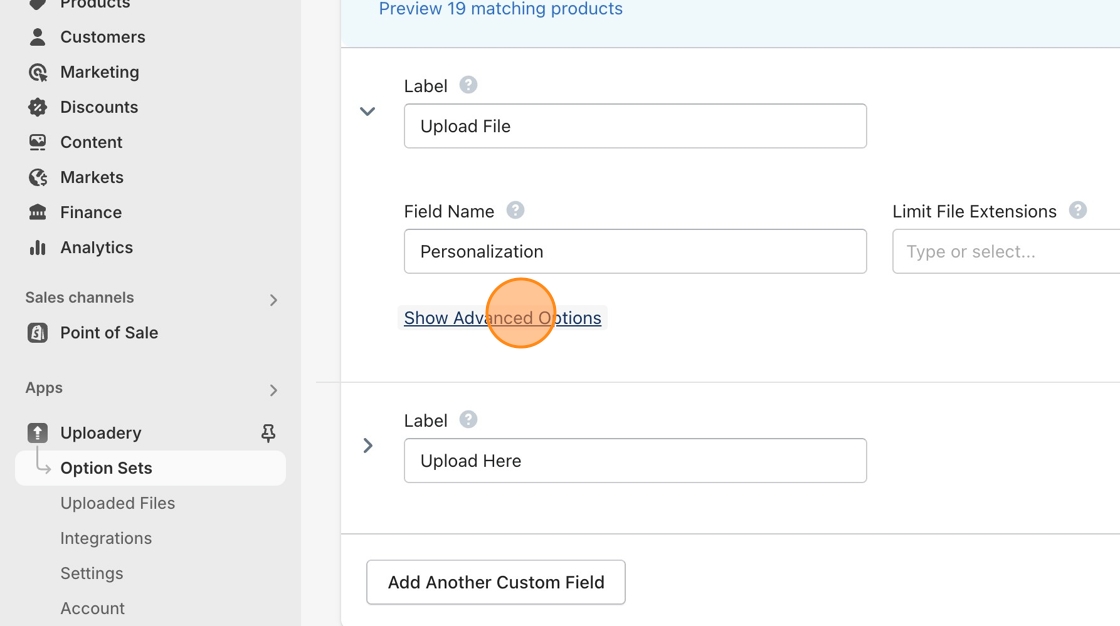Click the Personalization Field Name input
The height and width of the screenshot is (626, 1120).
click(635, 252)
